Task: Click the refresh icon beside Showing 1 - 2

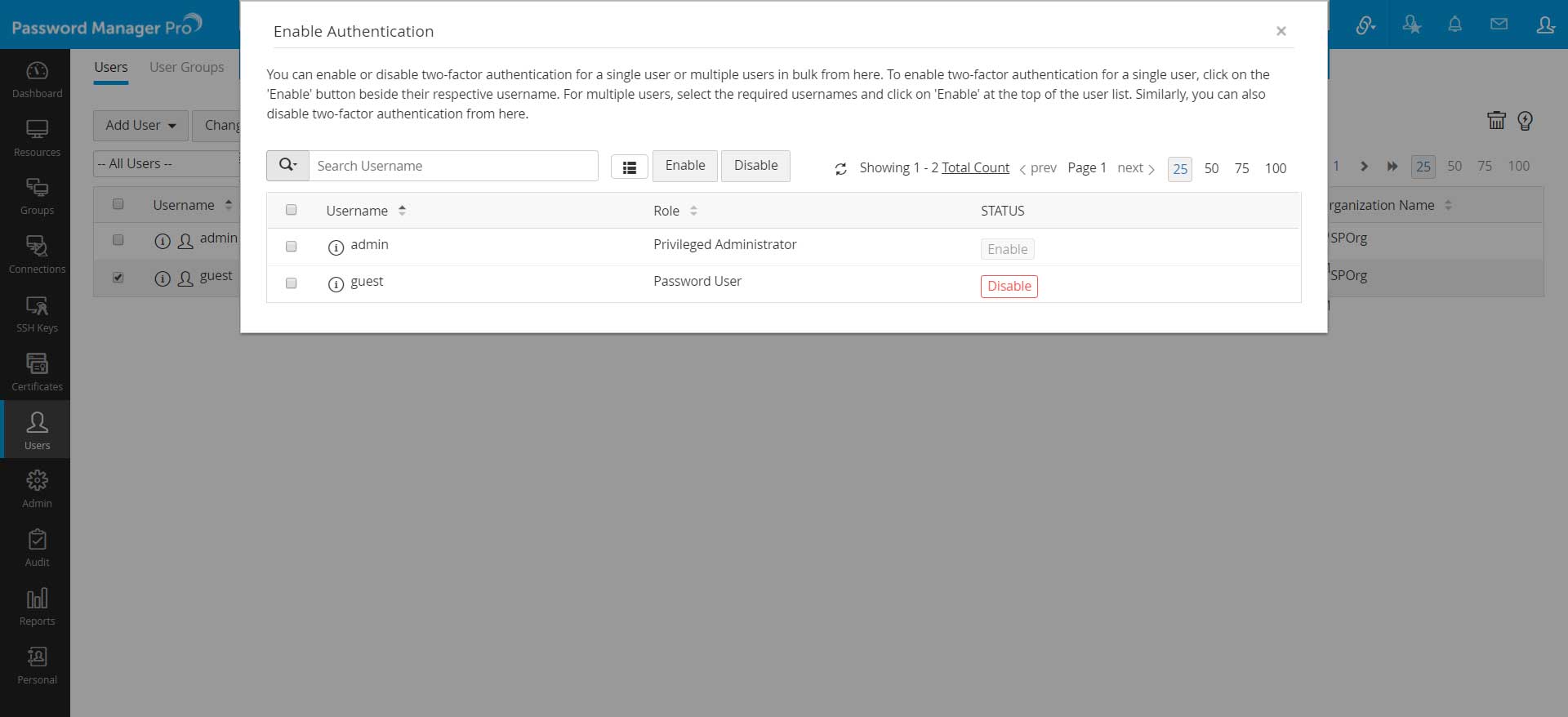Action: 840,169
